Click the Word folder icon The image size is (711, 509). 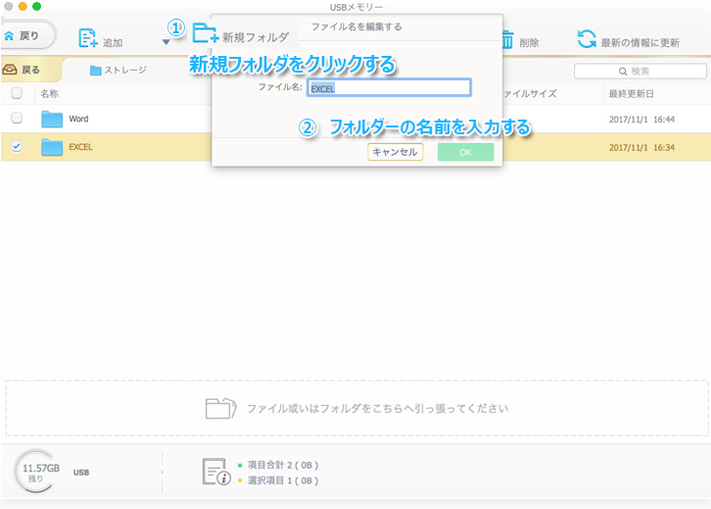(52, 119)
